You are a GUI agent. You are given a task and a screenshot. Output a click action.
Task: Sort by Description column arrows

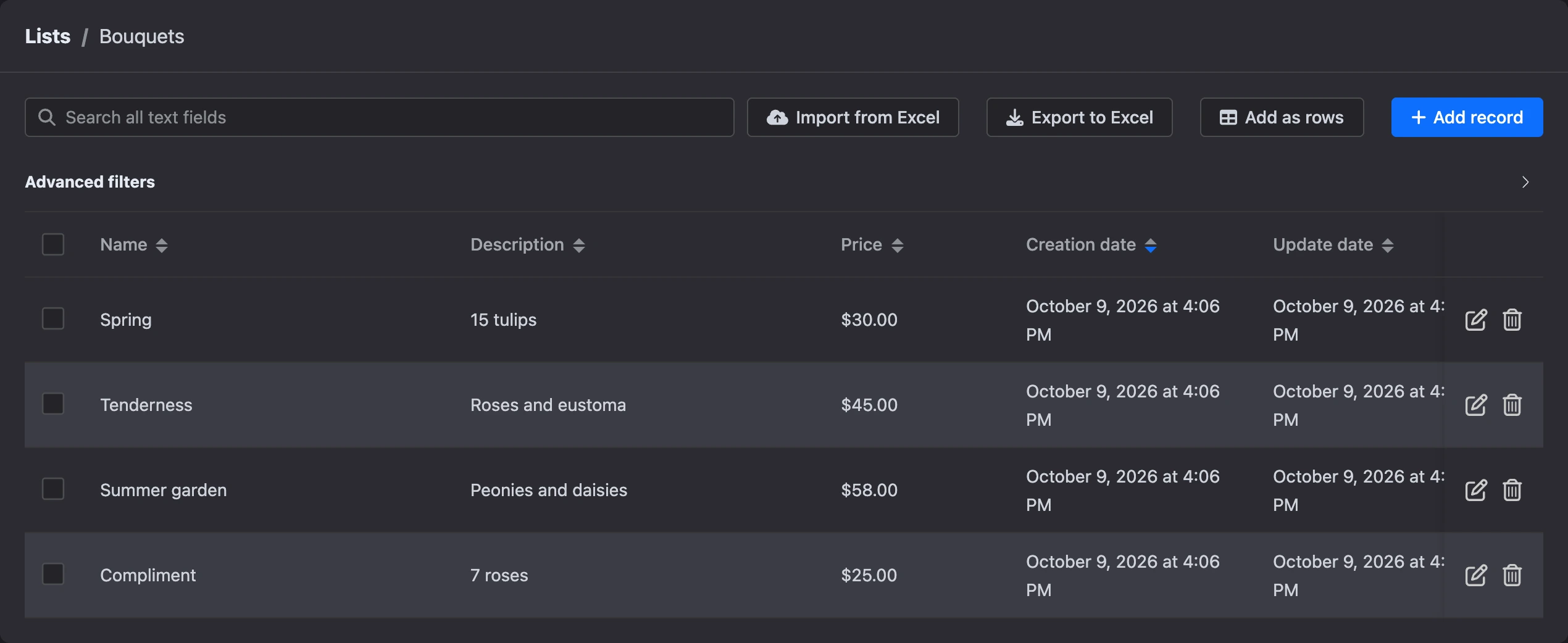578,246
